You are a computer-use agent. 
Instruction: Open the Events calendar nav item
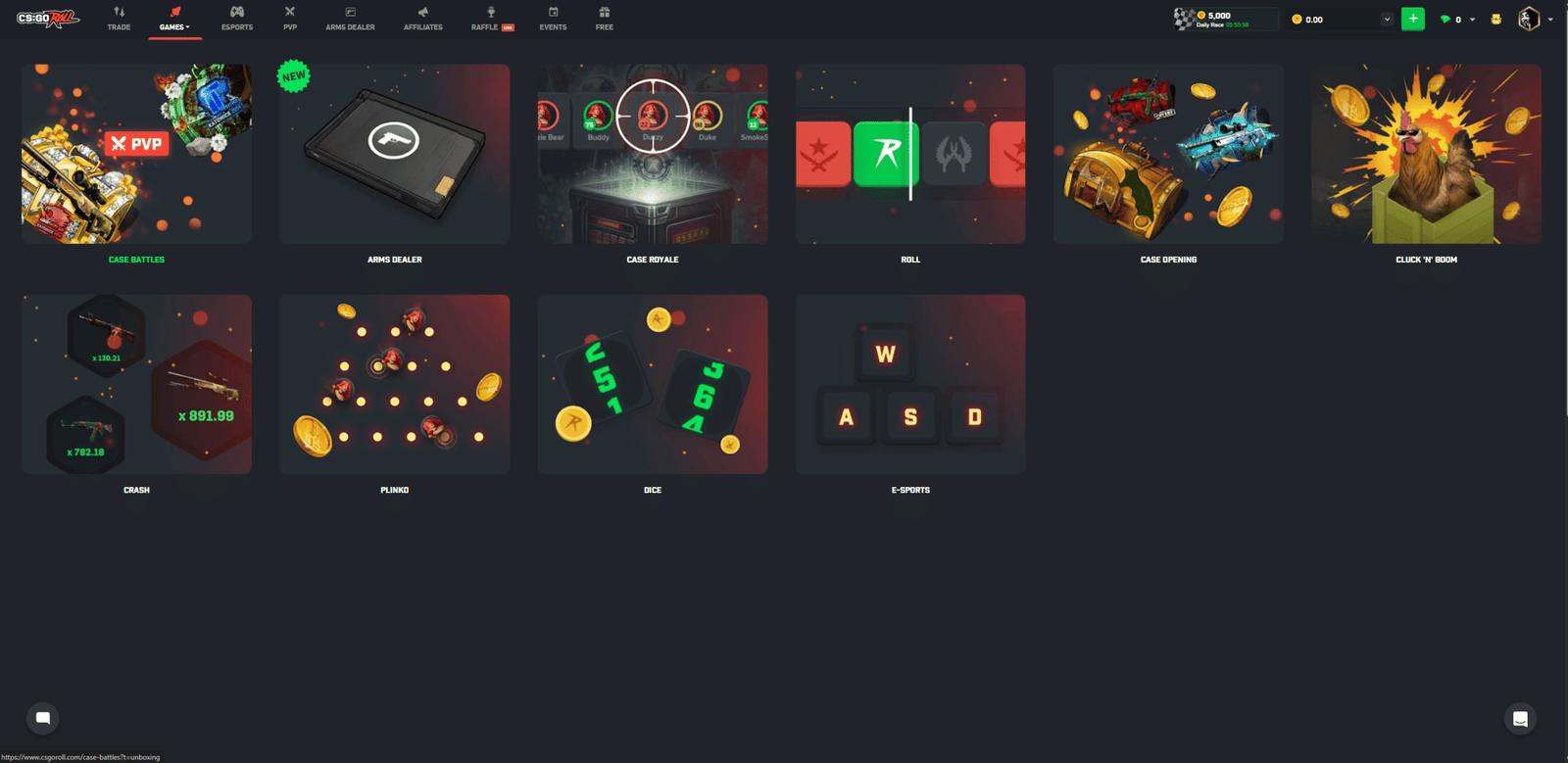click(553, 19)
